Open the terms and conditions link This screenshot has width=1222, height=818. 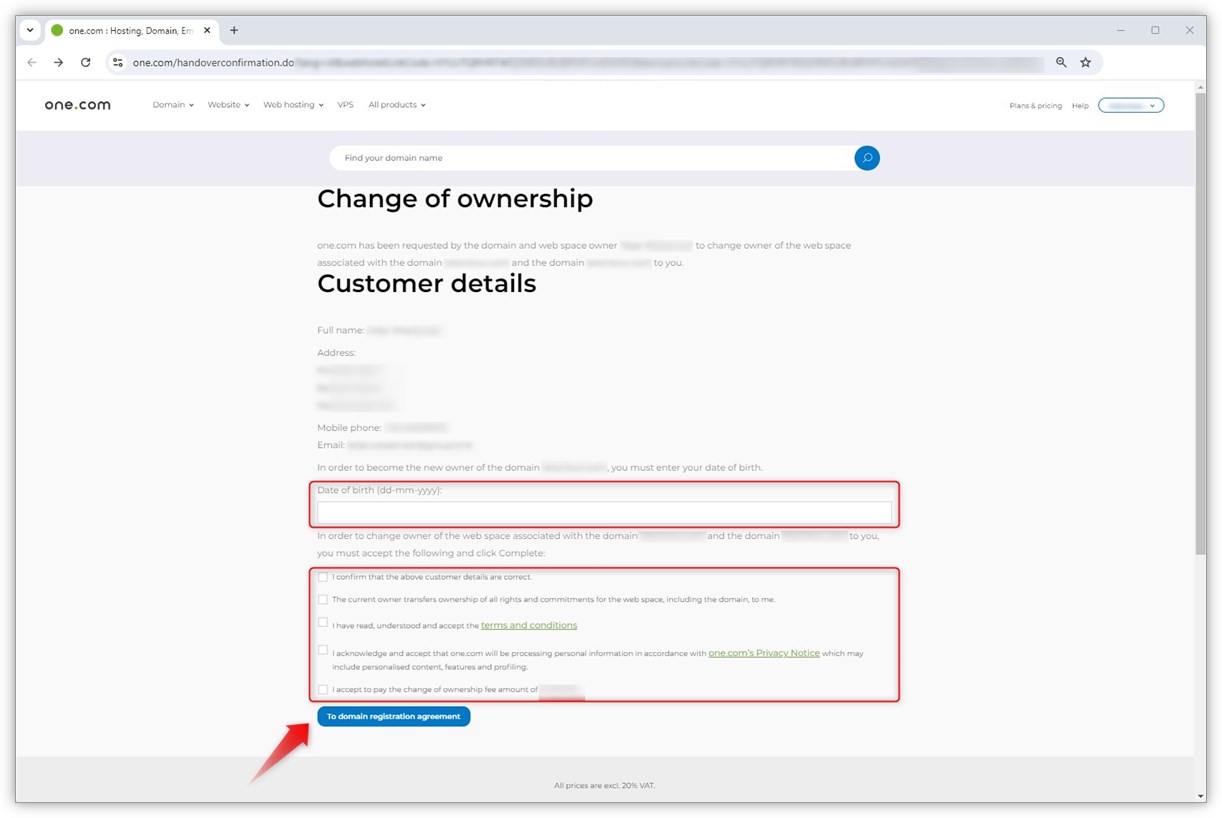tap(529, 625)
